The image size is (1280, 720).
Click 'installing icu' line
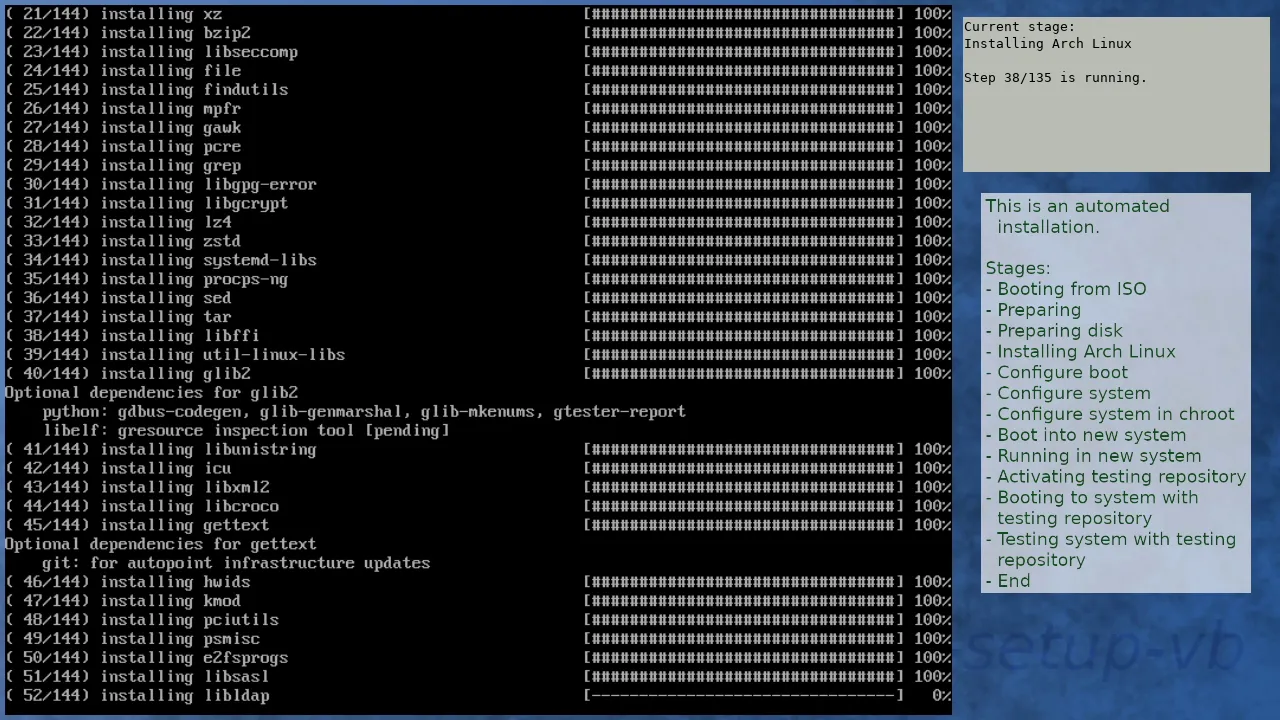(x=478, y=469)
